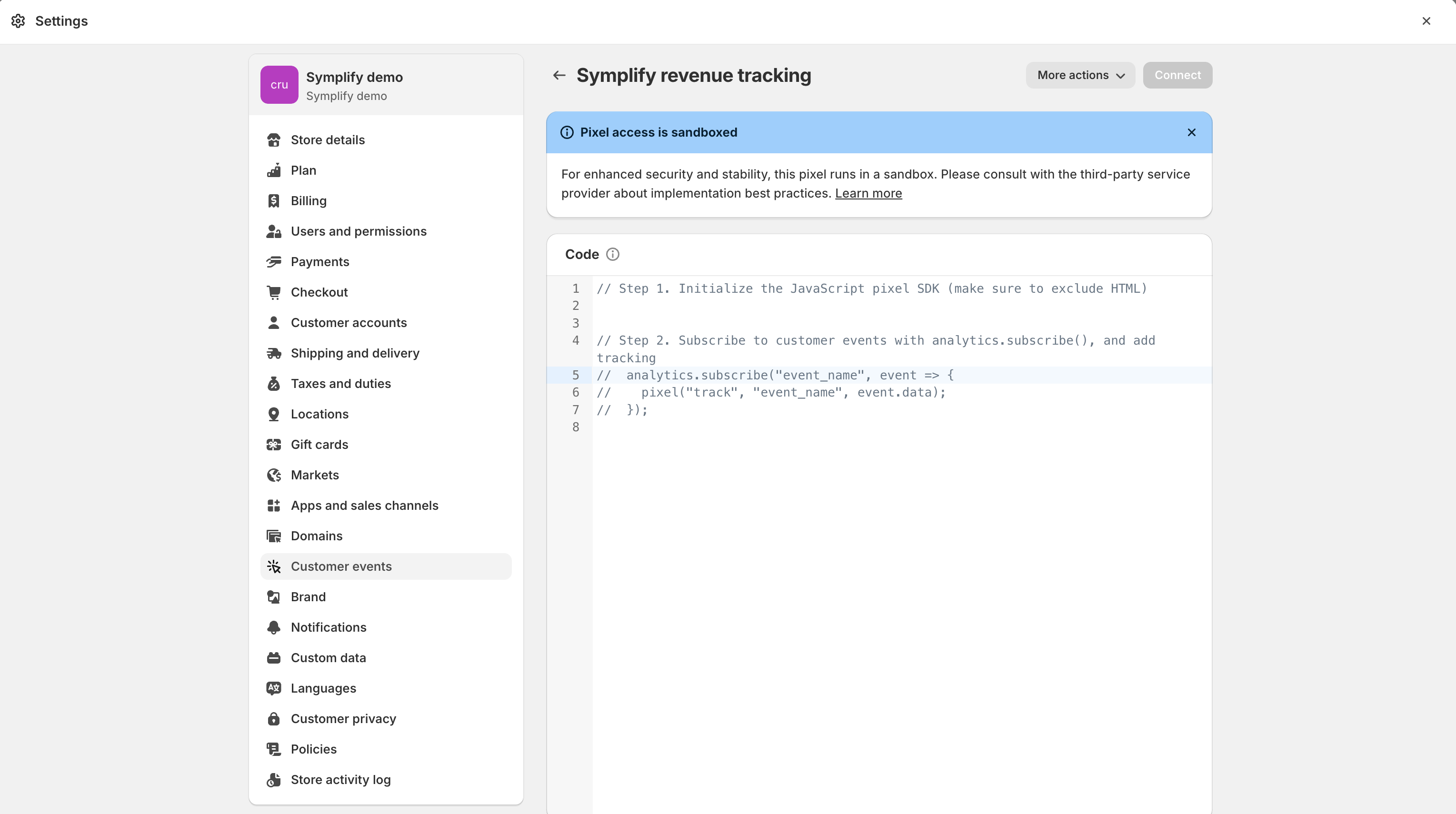Click the Step 2 comment on line 4

pos(876,349)
